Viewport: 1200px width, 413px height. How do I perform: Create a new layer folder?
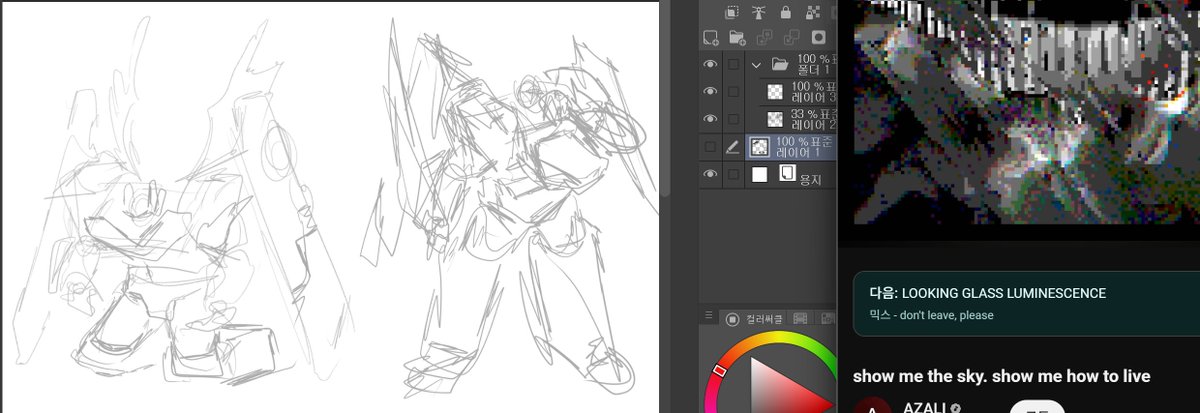(x=738, y=38)
